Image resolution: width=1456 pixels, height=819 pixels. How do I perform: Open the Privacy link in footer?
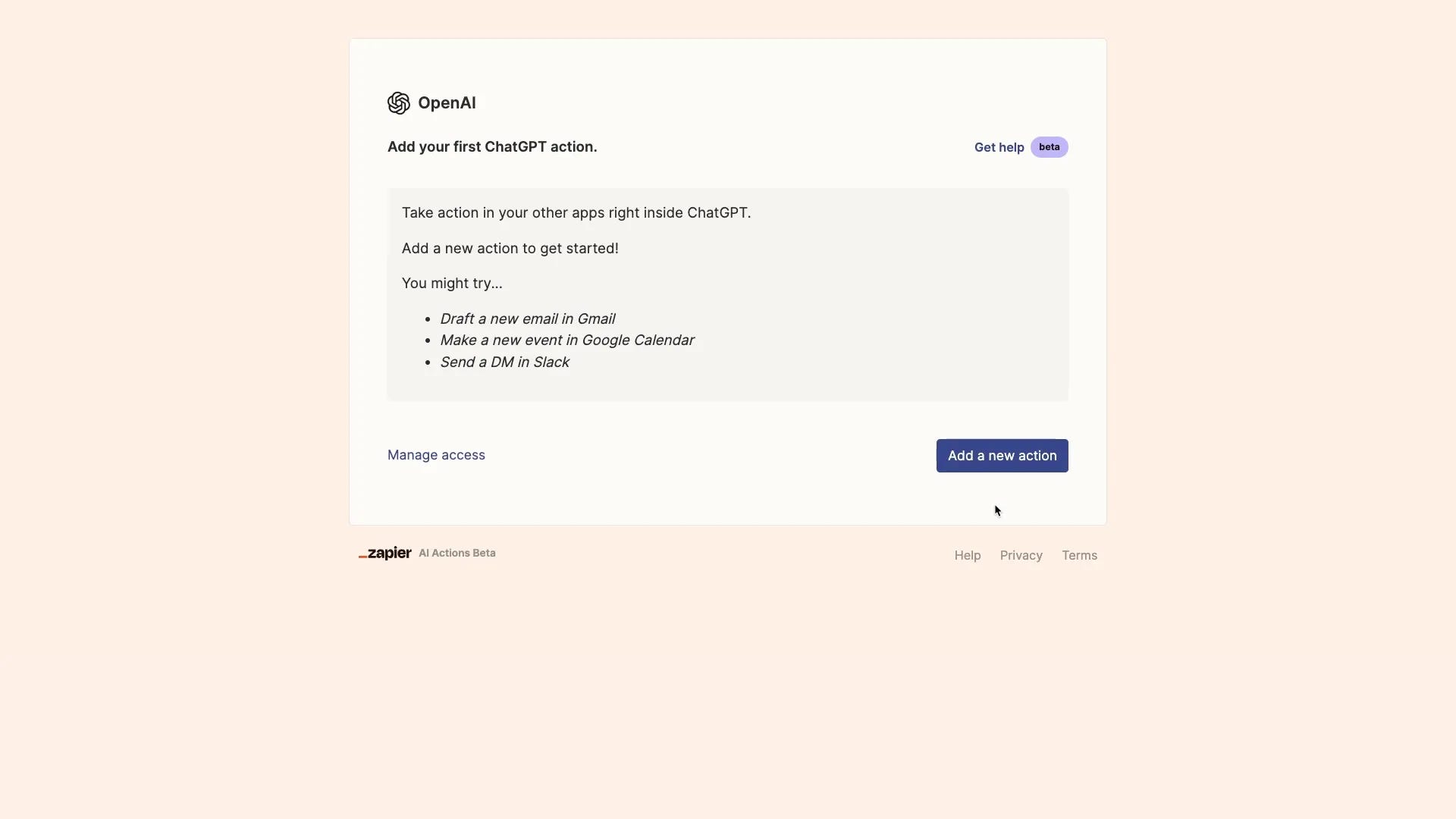pyautogui.click(x=1020, y=555)
